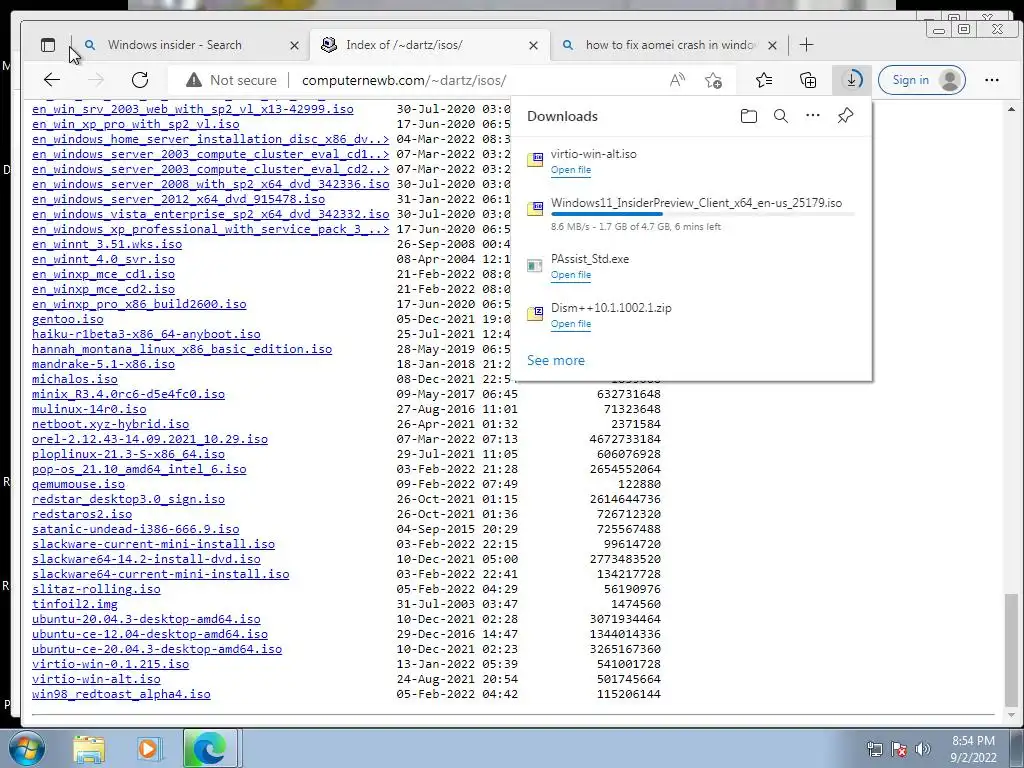
Task: View the Not secure site warning
Action: coord(231,80)
